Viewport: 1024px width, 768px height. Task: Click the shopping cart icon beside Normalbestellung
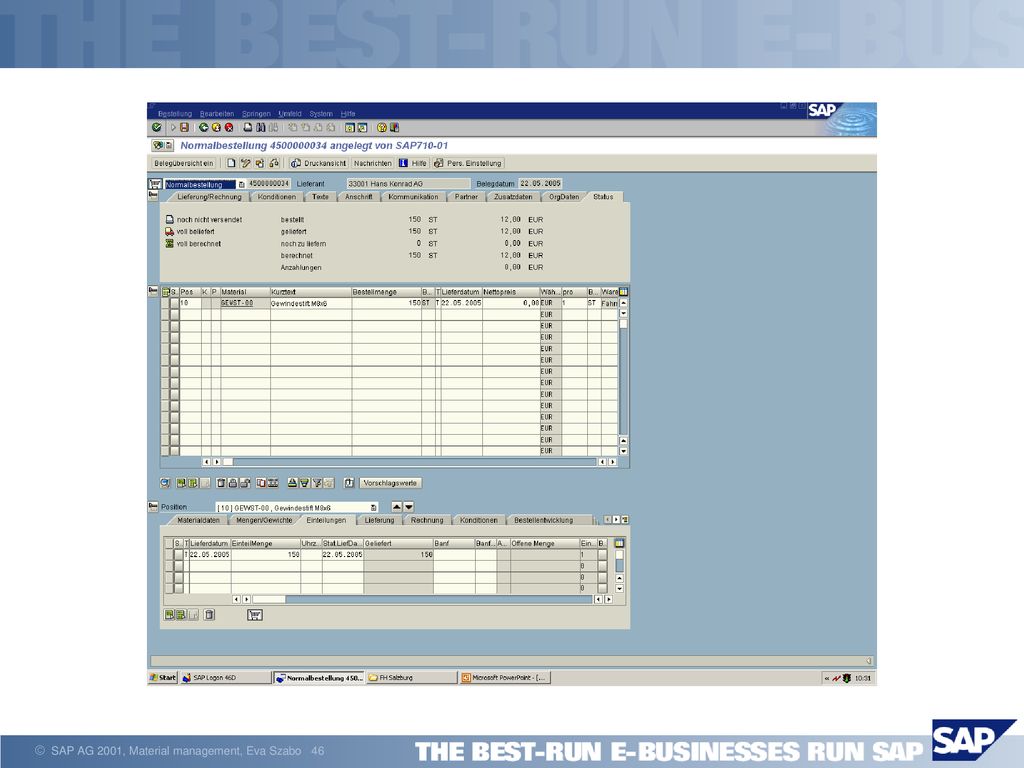[155, 184]
